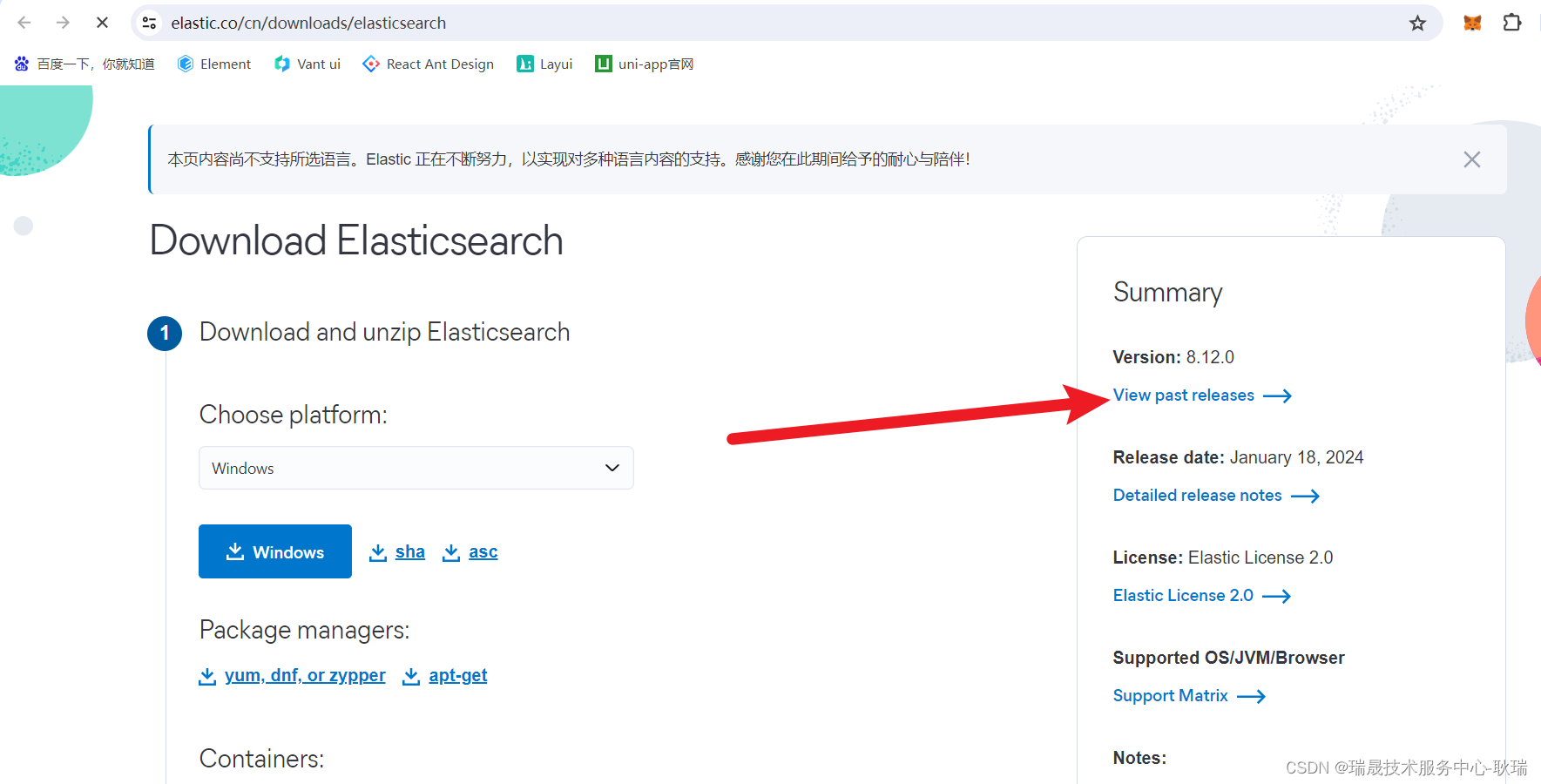The width and height of the screenshot is (1541, 784).
Task: Expand the Choose platform dropdown
Action: pyautogui.click(x=416, y=468)
